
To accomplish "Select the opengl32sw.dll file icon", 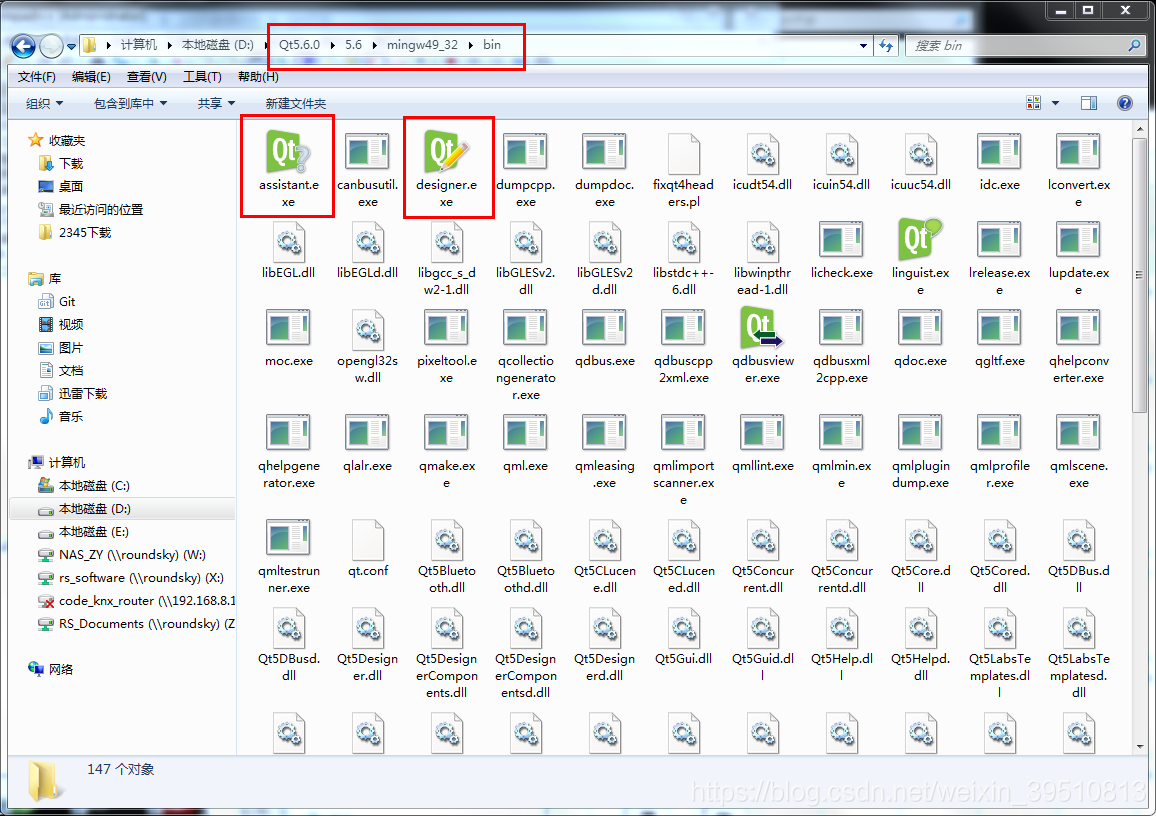I will pyautogui.click(x=367, y=328).
